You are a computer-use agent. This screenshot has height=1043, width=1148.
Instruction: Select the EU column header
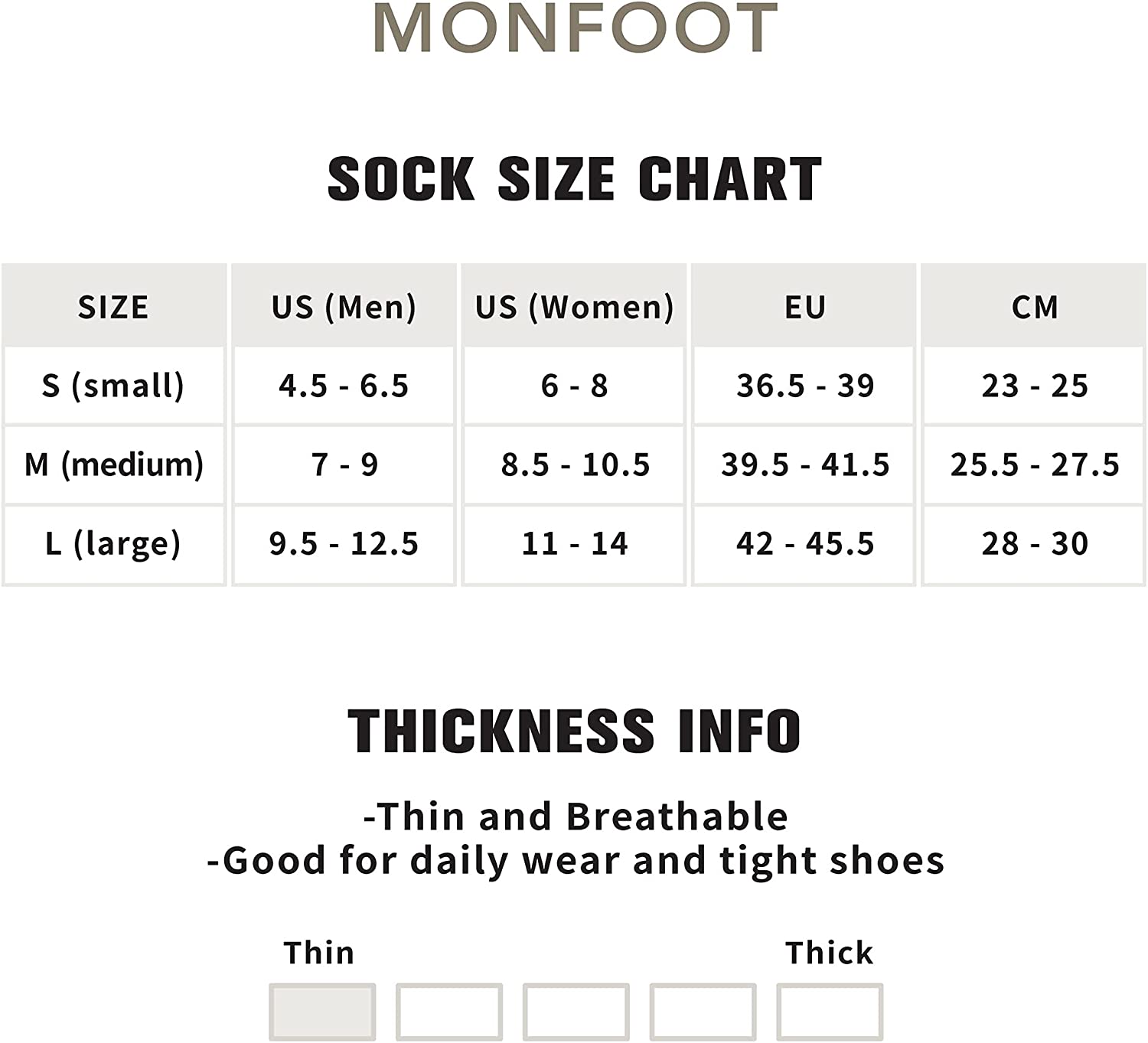coord(804,307)
